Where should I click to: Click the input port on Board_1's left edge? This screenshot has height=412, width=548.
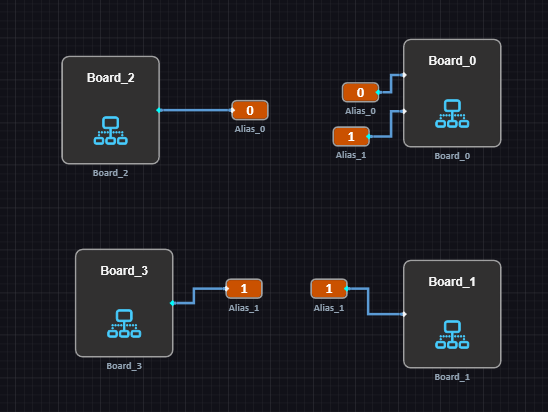coord(404,314)
